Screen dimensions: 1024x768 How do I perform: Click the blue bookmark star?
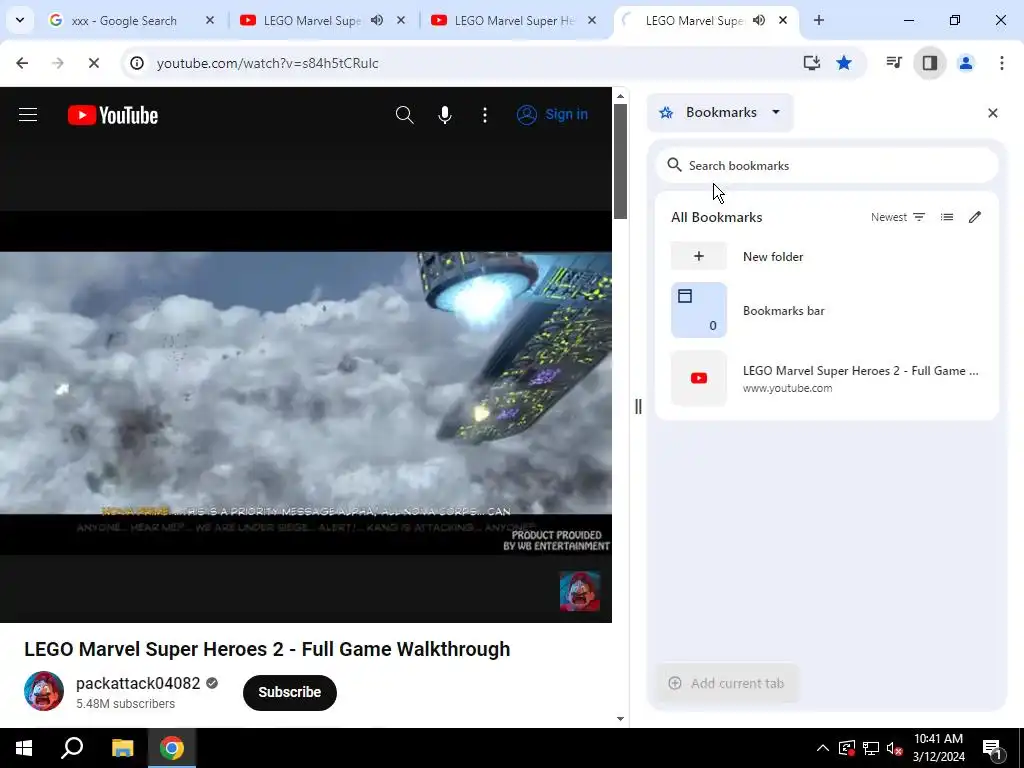[844, 63]
